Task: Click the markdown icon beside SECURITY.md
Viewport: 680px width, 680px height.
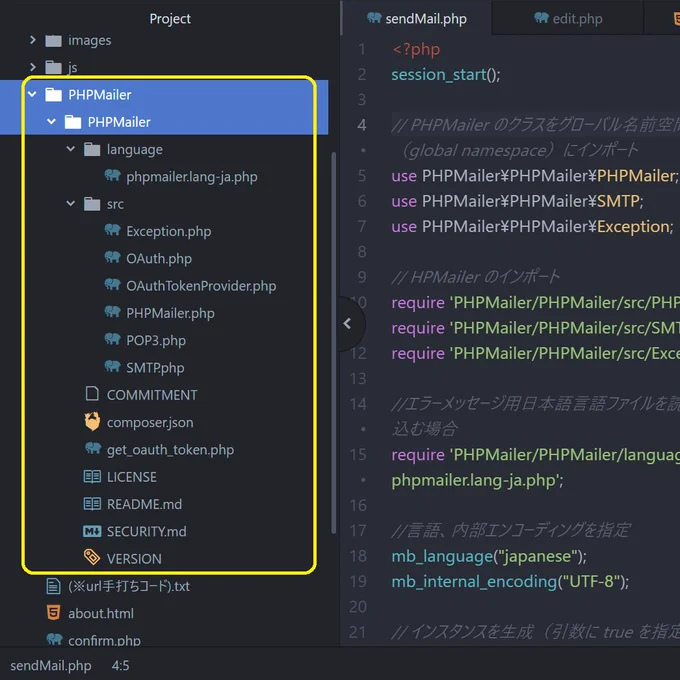Action: (x=92, y=531)
